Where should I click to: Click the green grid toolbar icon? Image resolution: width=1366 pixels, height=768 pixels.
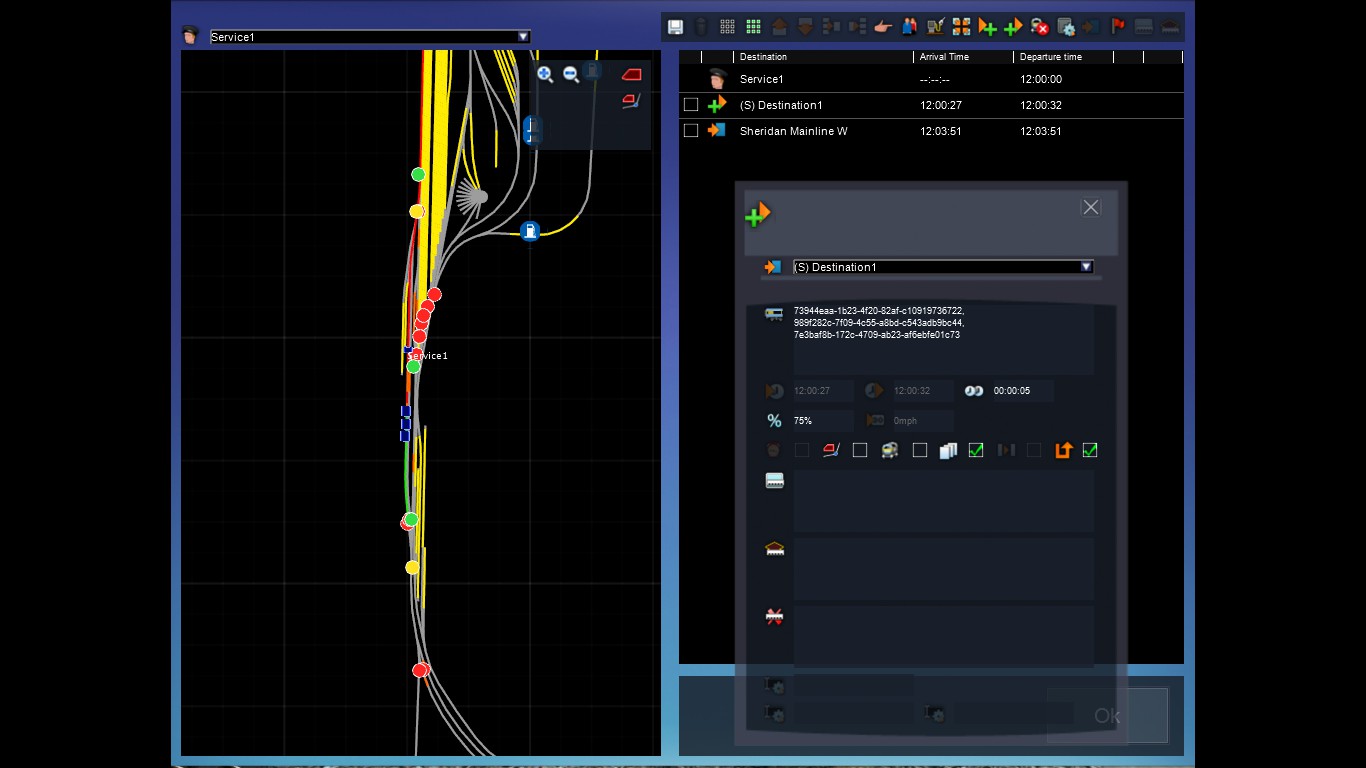pos(753,27)
